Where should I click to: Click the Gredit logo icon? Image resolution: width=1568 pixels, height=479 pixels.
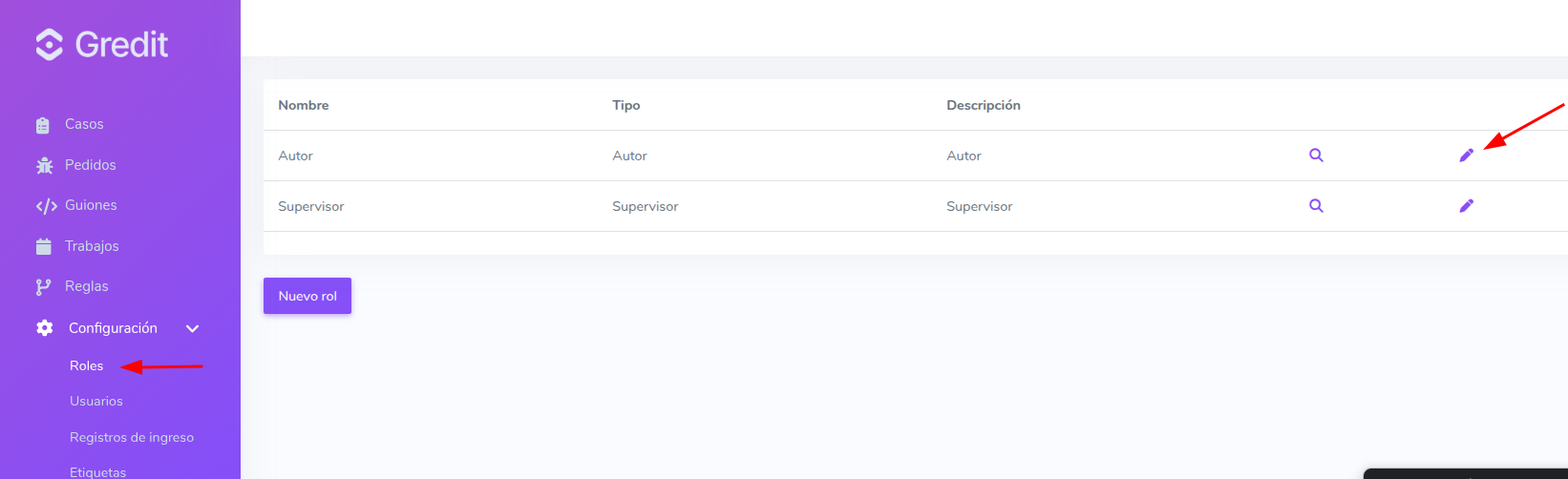50,44
